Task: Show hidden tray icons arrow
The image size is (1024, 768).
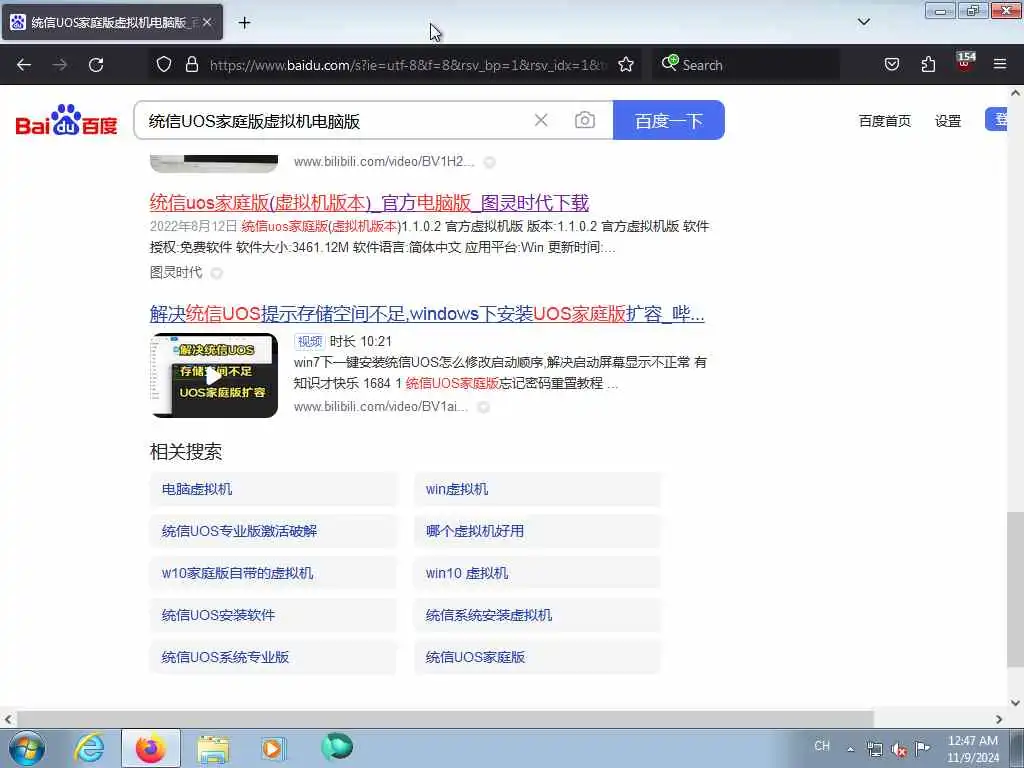Action: pos(850,749)
